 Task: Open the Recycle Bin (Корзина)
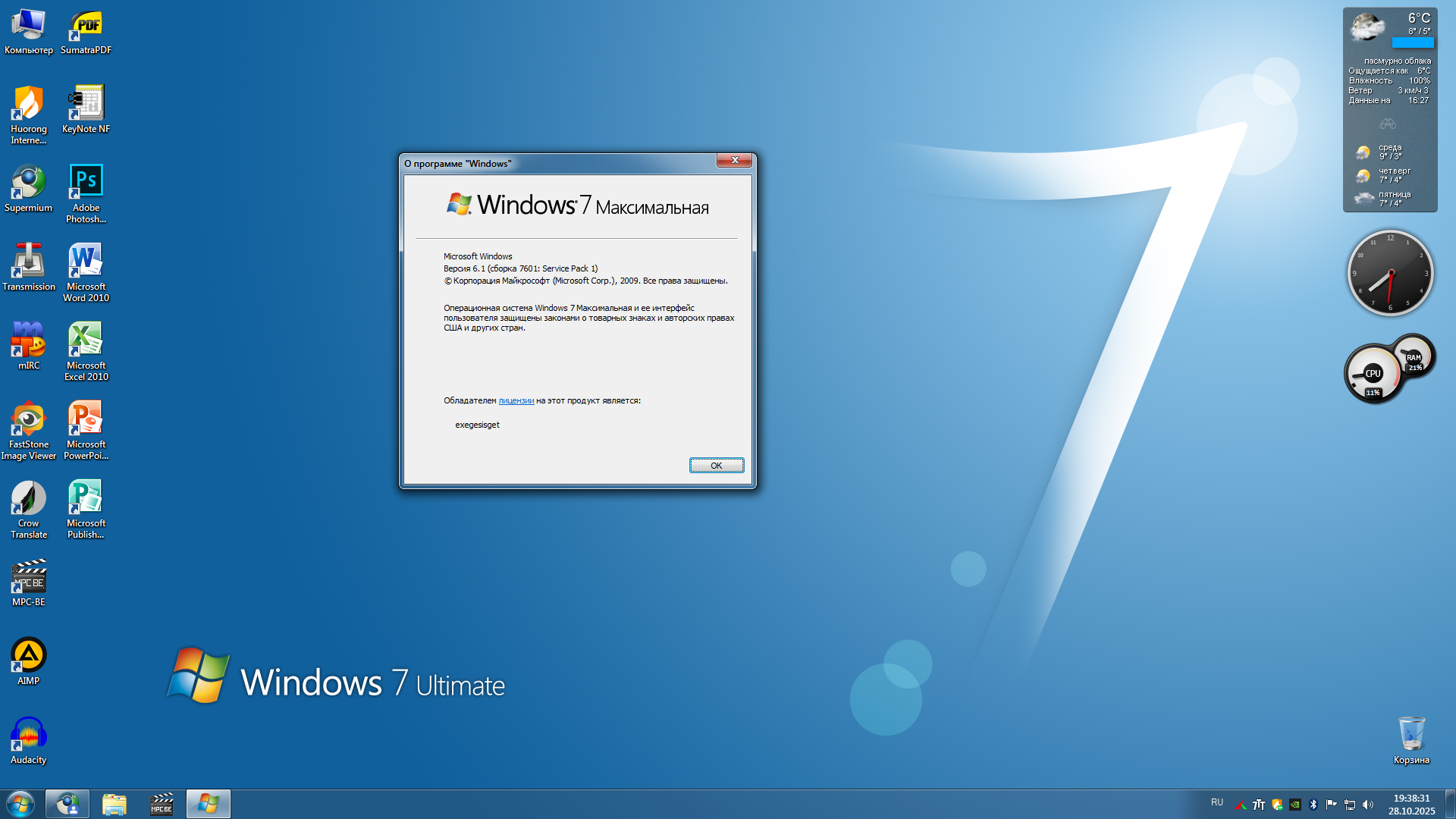pyautogui.click(x=1411, y=739)
